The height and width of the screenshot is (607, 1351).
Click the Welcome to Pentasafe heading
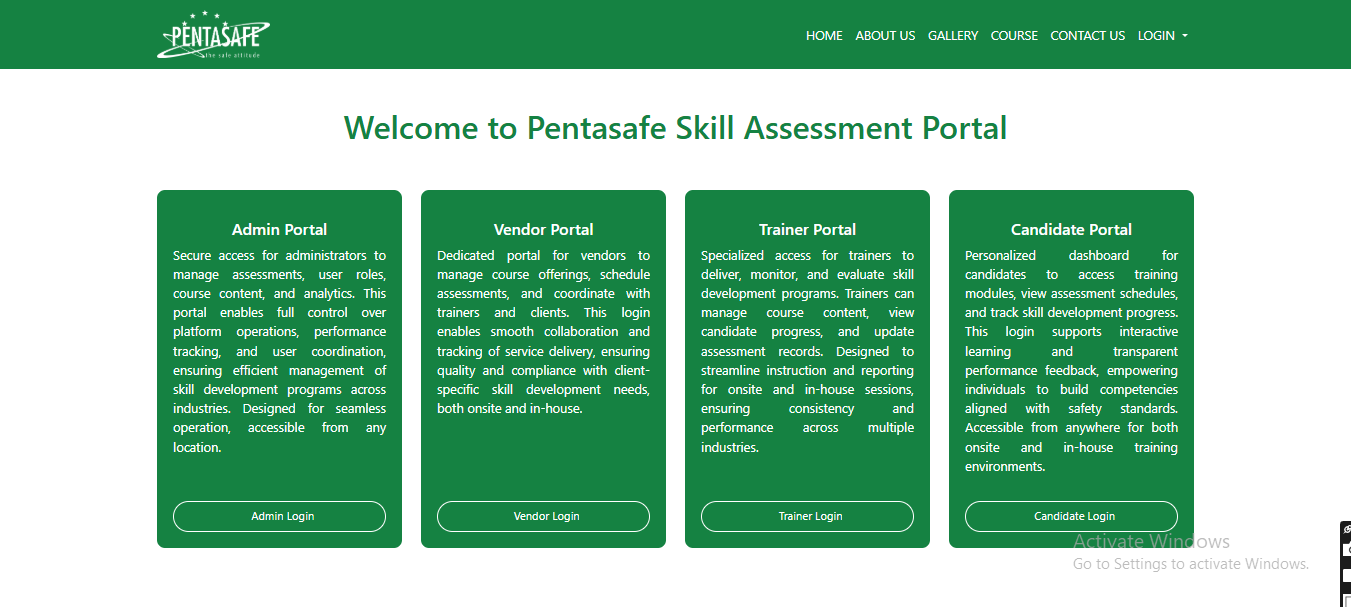[x=675, y=128]
